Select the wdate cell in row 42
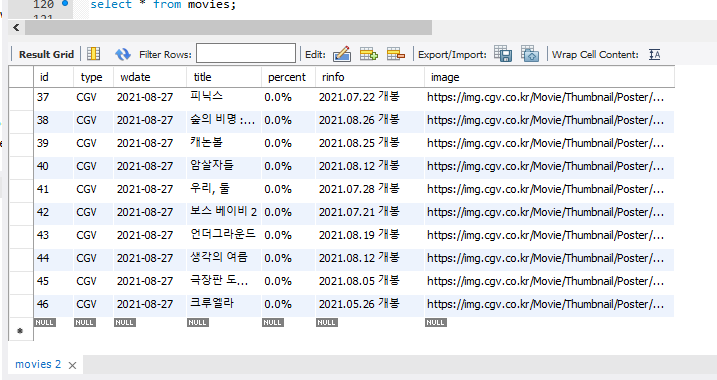 [x=150, y=212]
